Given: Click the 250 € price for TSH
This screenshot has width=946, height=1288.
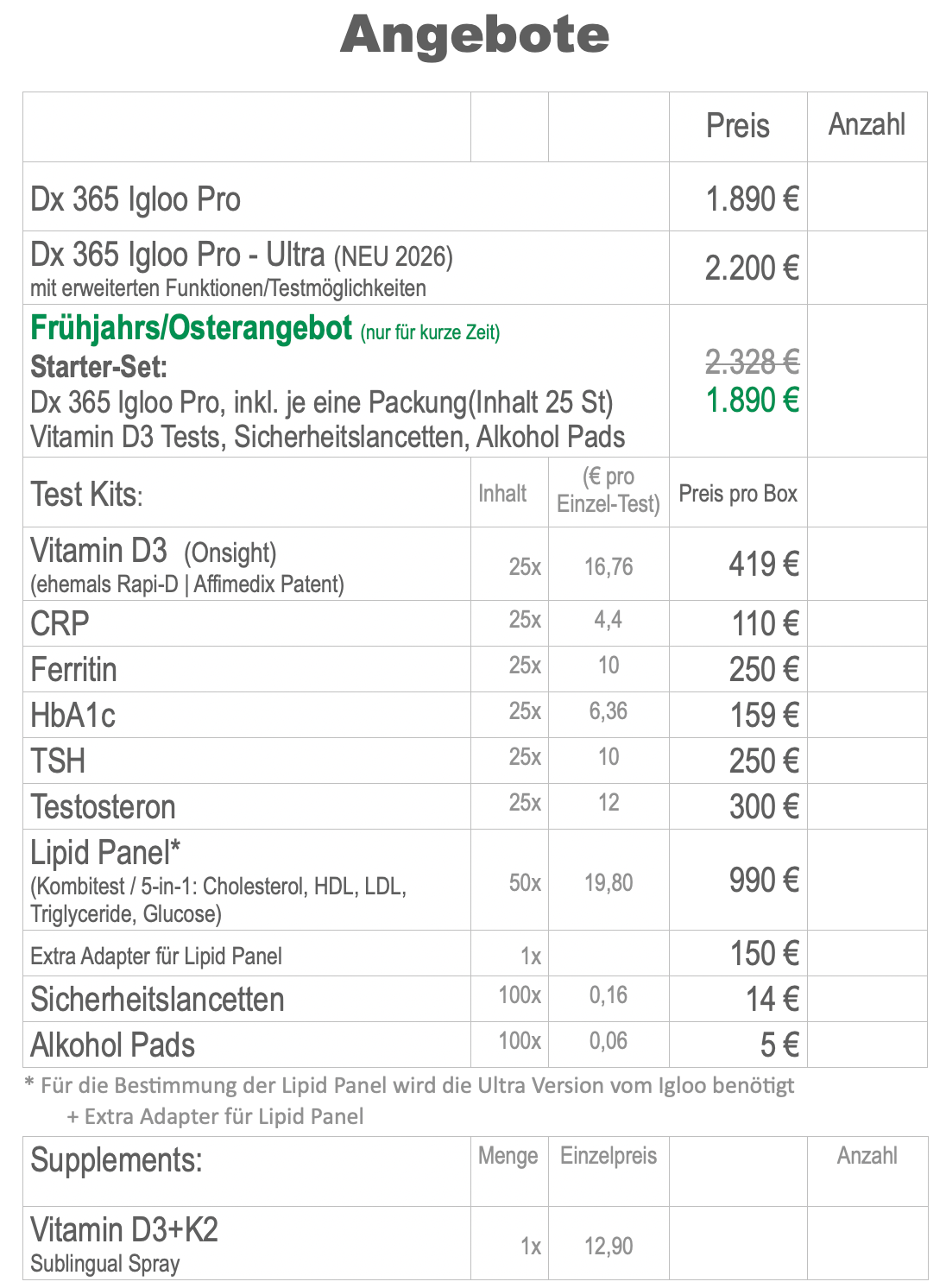Looking at the screenshot, I should pyautogui.click(x=764, y=761).
